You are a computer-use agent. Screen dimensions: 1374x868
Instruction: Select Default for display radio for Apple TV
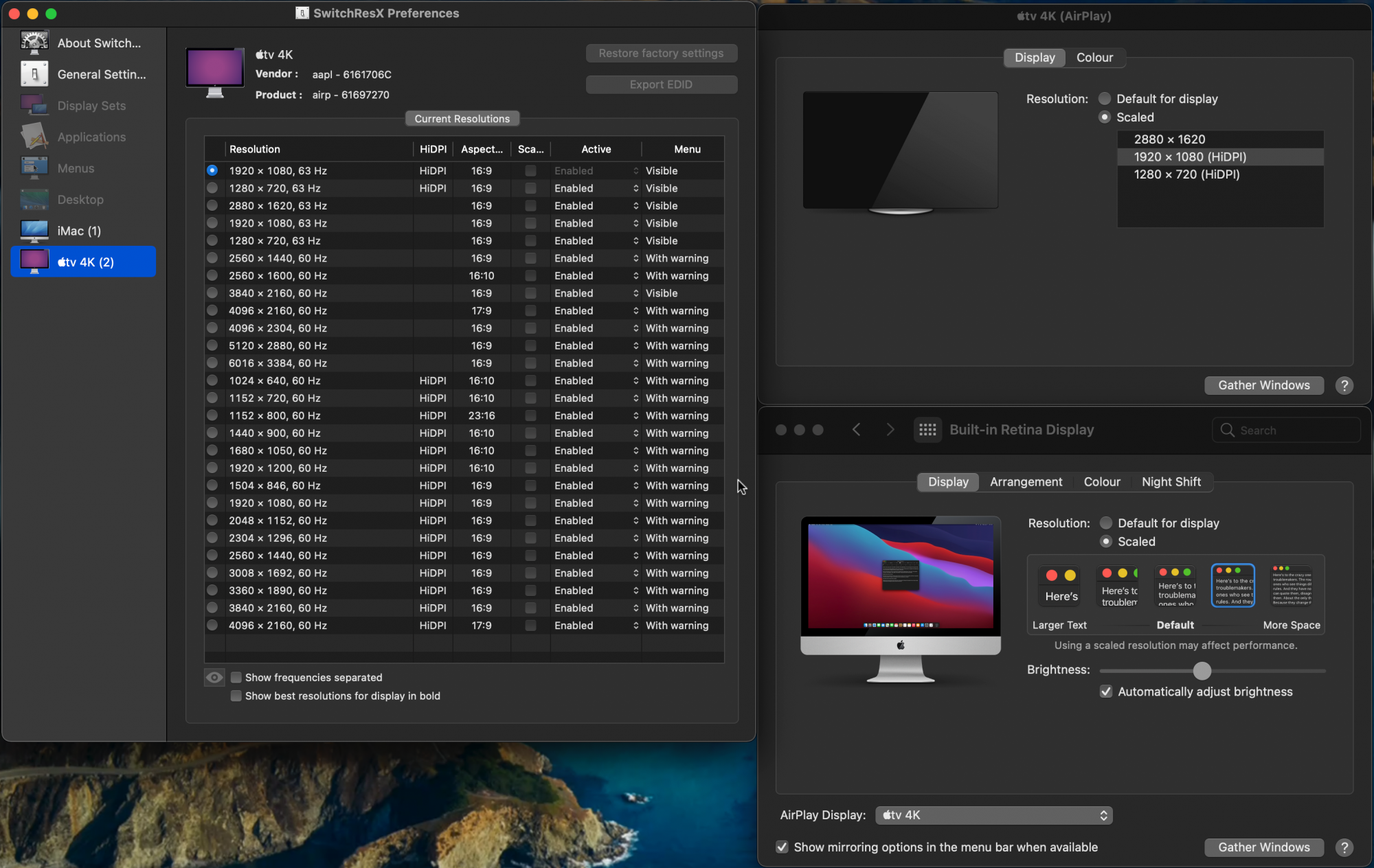coord(1105,99)
